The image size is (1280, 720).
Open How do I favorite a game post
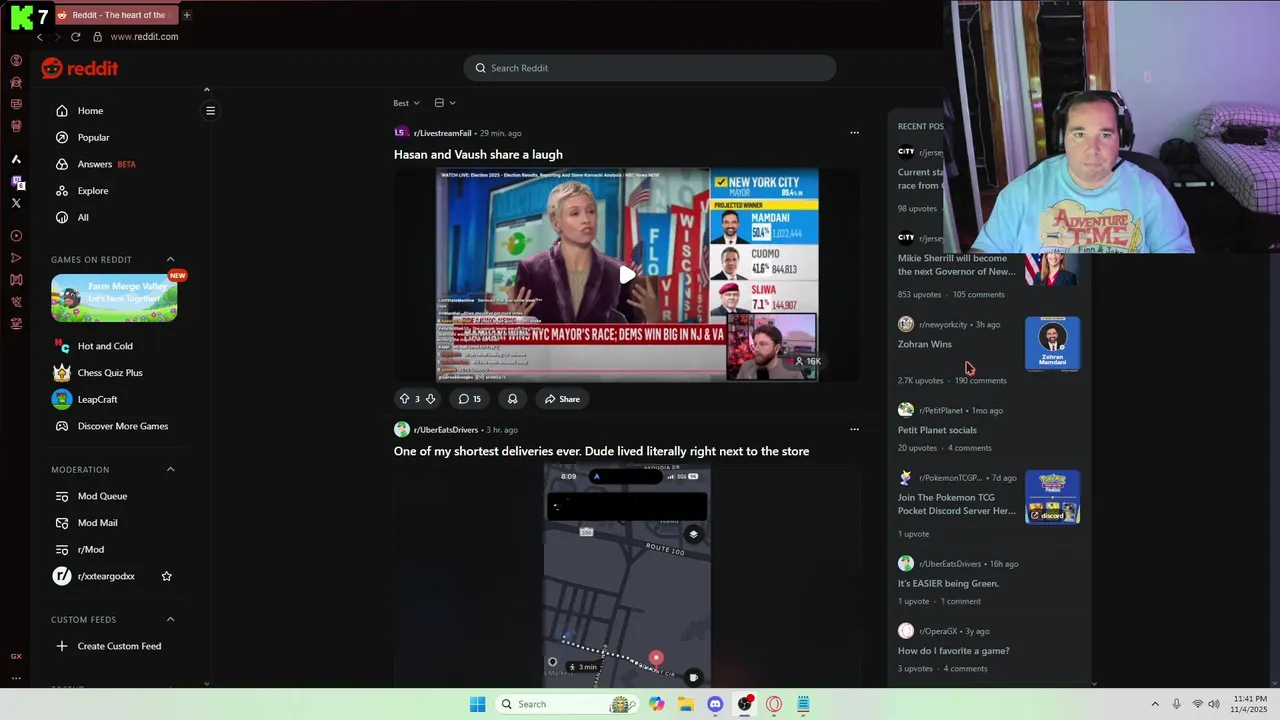953,651
